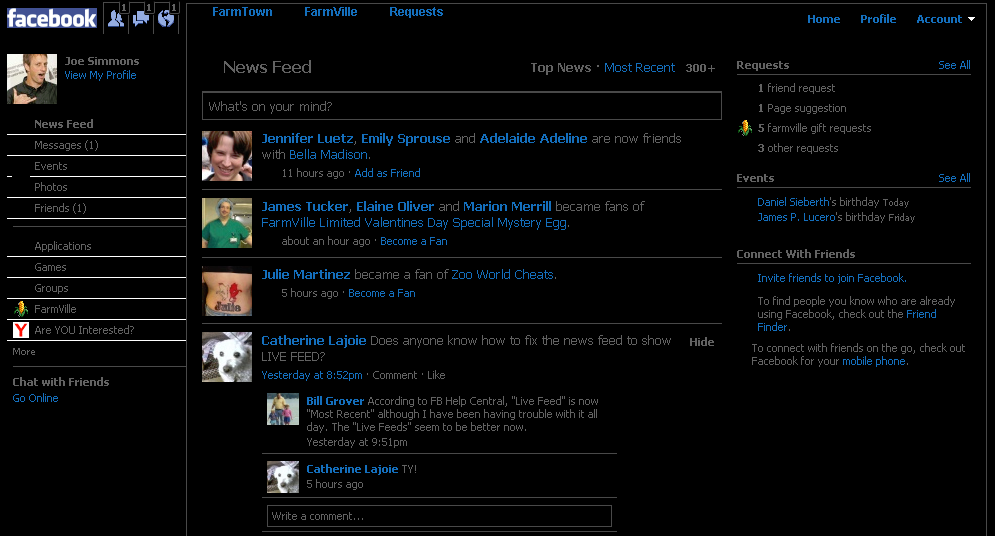
Task: Focus the What's on your mind box
Action: coord(462,106)
